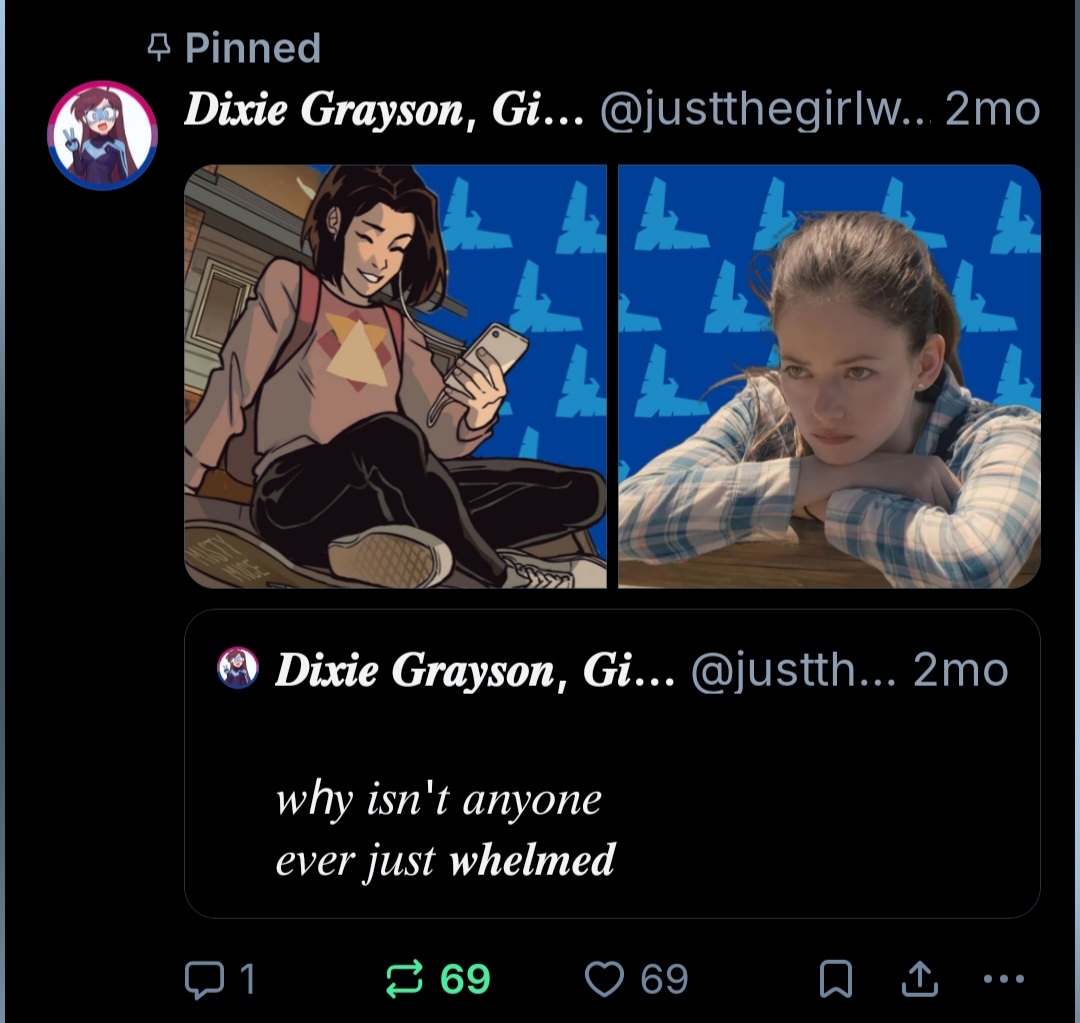Open Dixie Grayson's large profile avatar
1080x1023 pixels.
102,135
